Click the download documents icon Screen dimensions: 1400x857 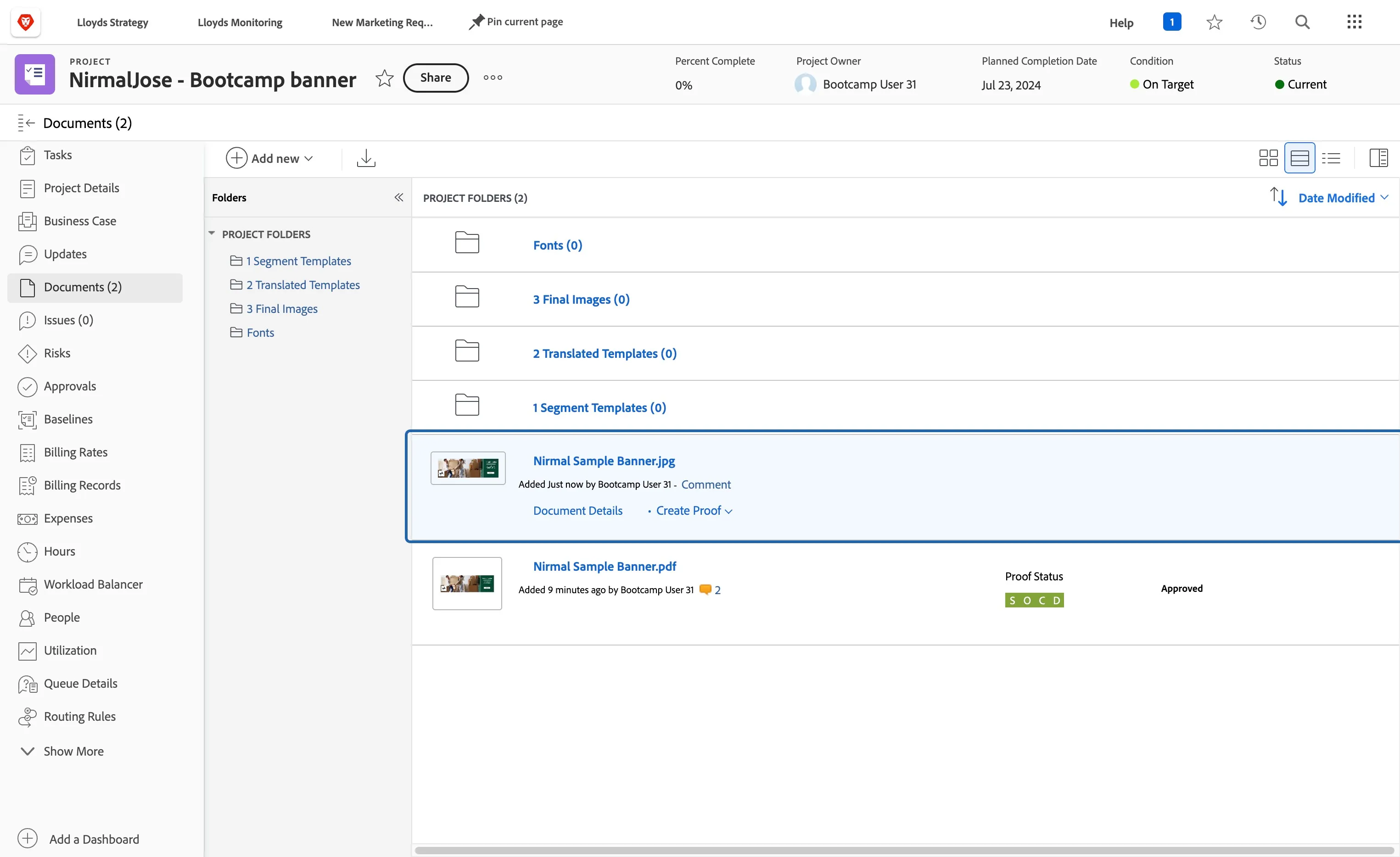point(366,158)
